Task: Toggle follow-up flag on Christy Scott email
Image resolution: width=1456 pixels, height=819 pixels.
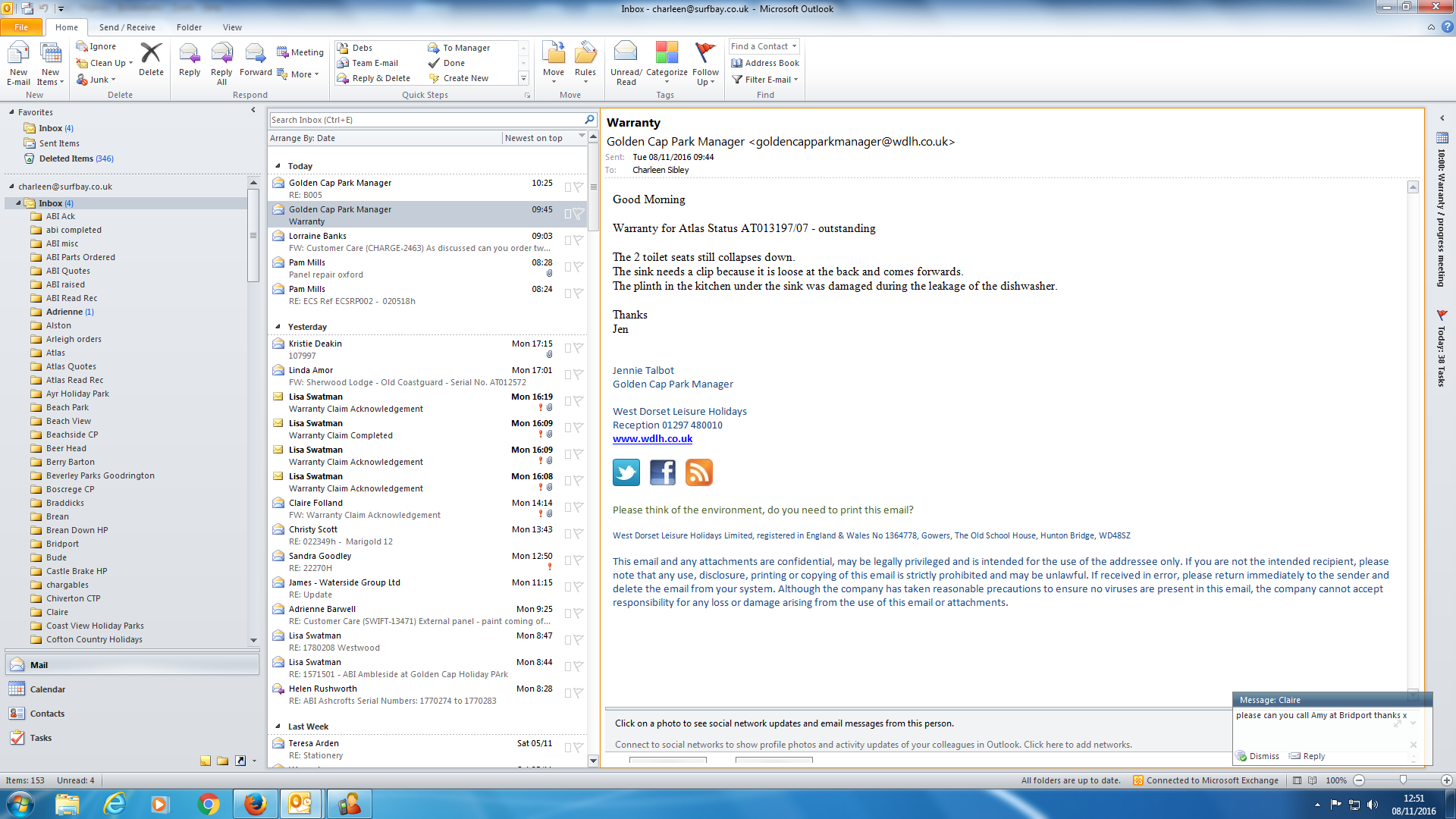Action: click(x=578, y=534)
